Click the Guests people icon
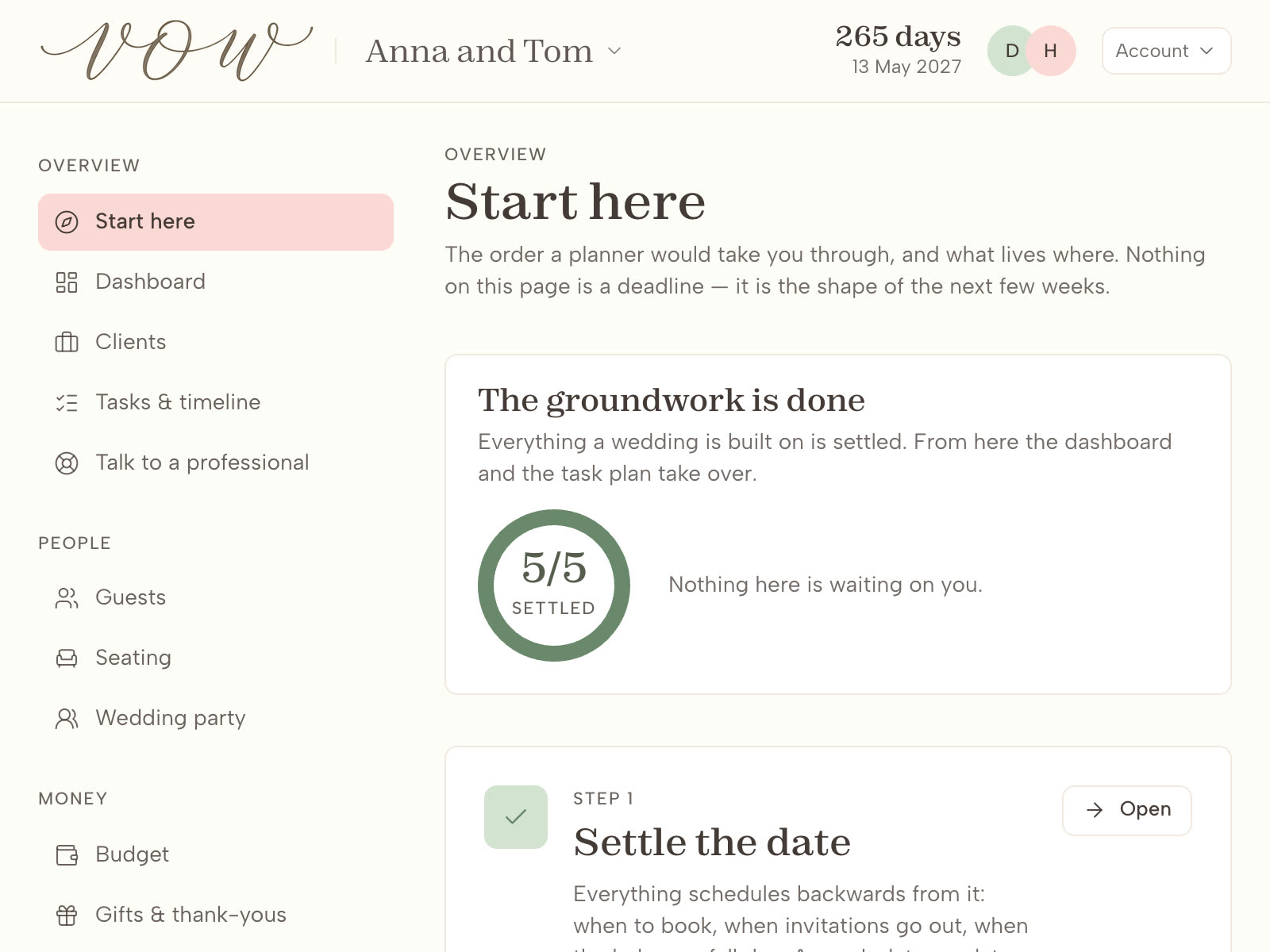 pyautogui.click(x=67, y=598)
